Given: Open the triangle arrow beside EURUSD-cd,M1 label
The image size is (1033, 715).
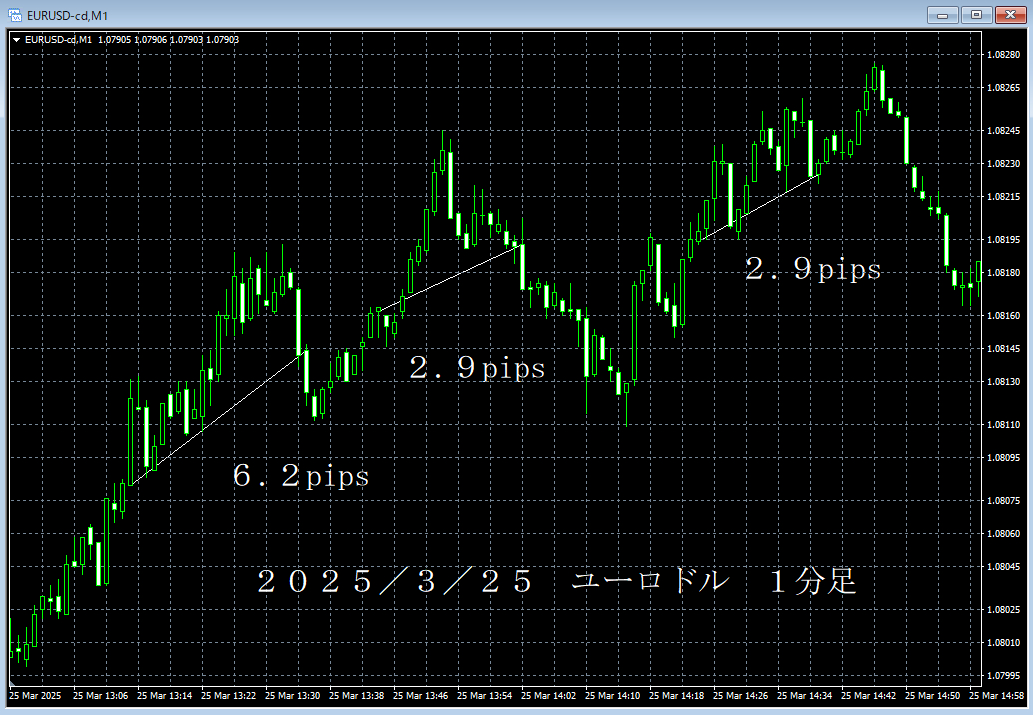Looking at the screenshot, I should pos(17,40).
